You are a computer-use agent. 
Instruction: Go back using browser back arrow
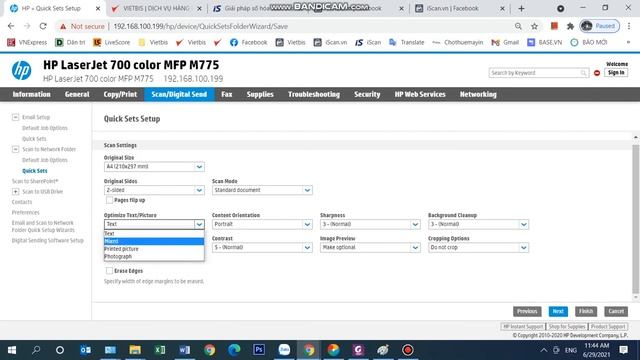tap(11, 26)
